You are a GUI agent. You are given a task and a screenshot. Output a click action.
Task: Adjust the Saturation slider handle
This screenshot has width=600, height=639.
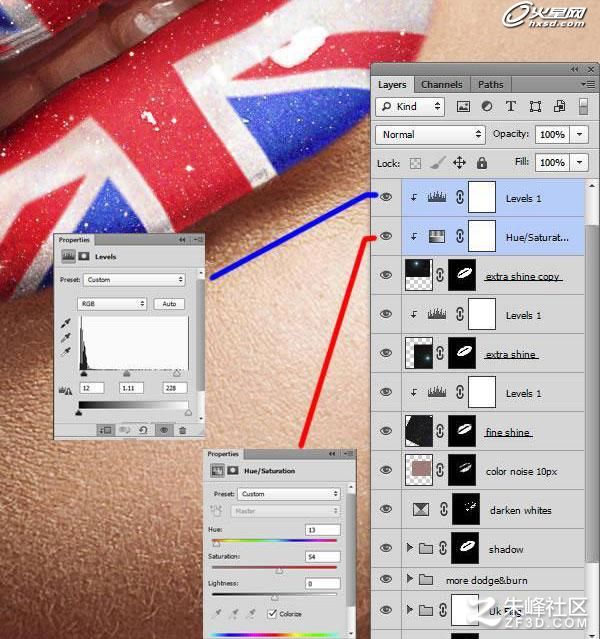click(279, 571)
